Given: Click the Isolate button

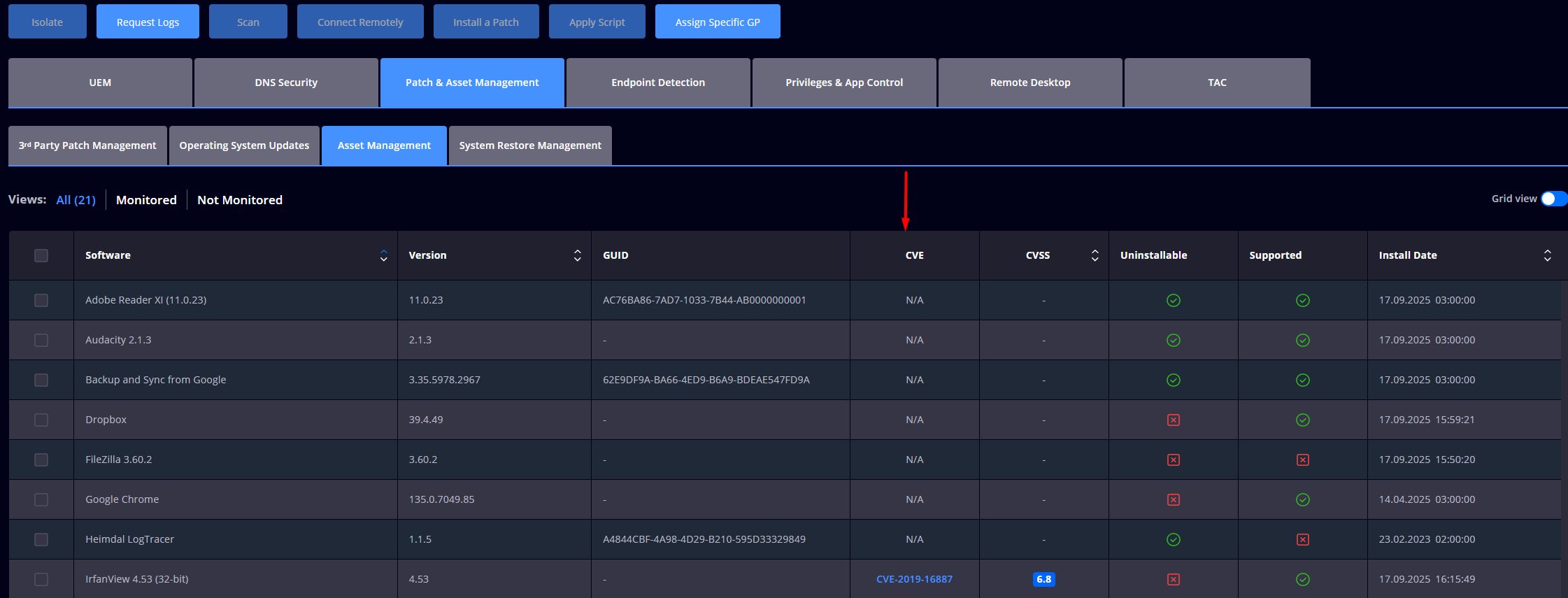Looking at the screenshot, I should point(48,22).
